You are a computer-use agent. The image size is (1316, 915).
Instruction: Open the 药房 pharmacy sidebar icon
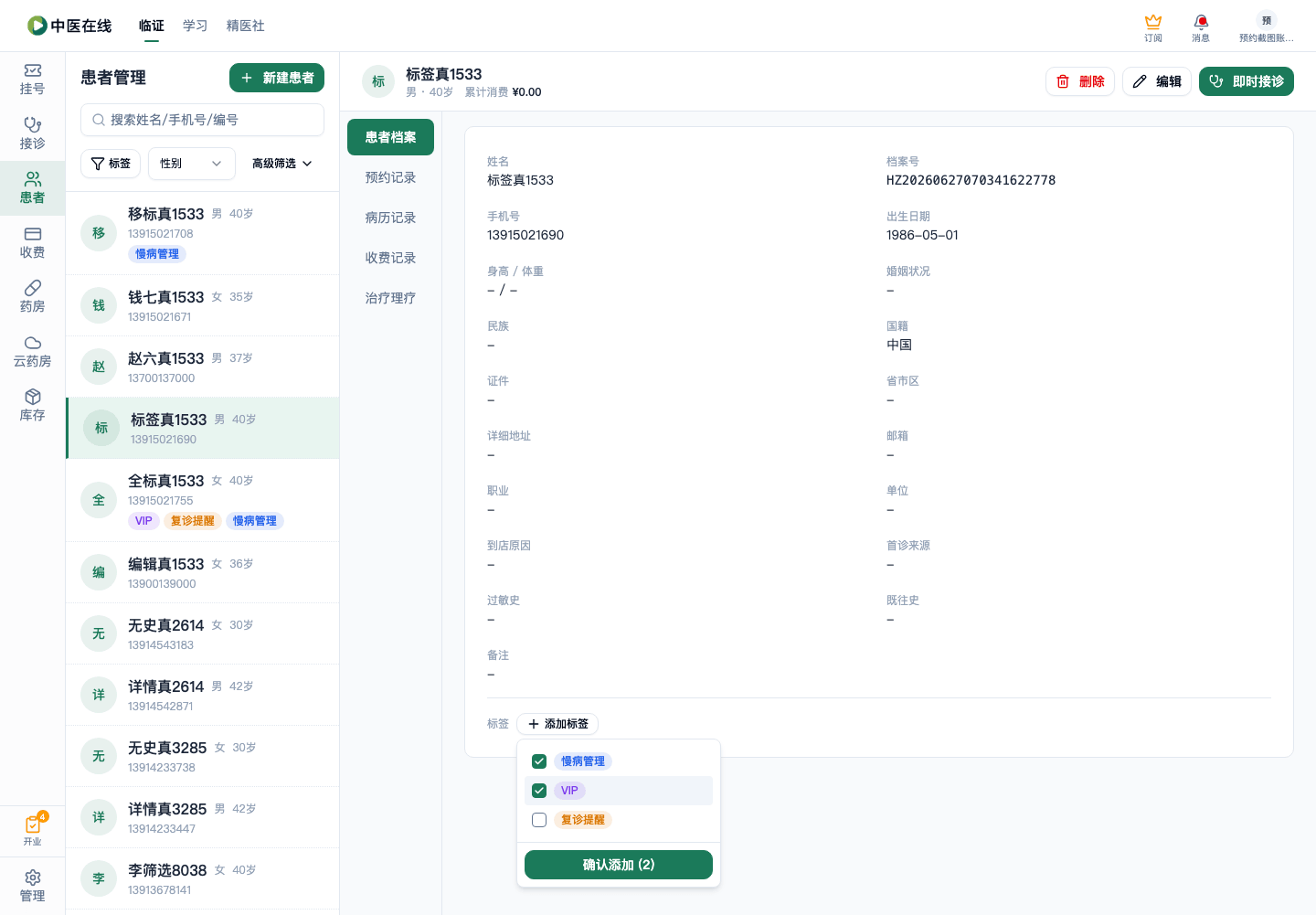pos(32,297)
